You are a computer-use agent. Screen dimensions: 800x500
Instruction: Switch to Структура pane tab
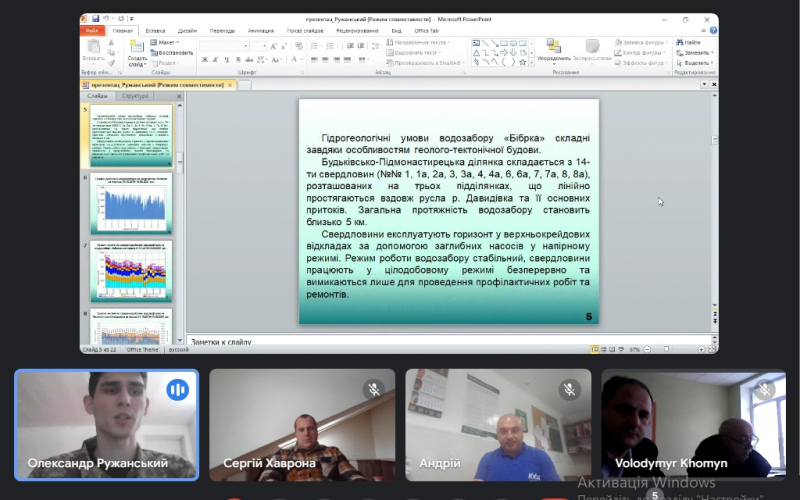tap(135, 96)
